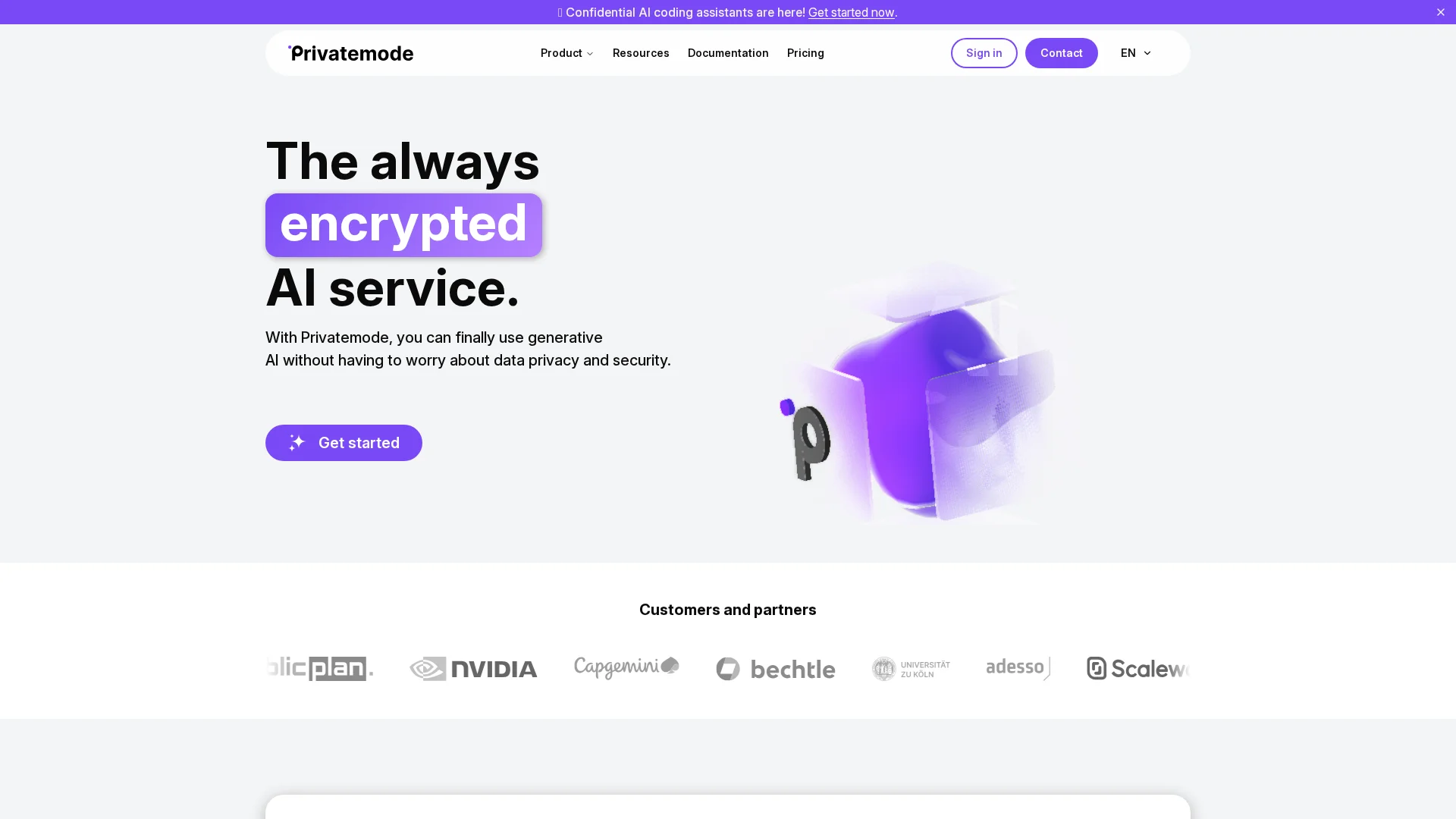Click the sparkle icon on Get started

pos(297,443)
